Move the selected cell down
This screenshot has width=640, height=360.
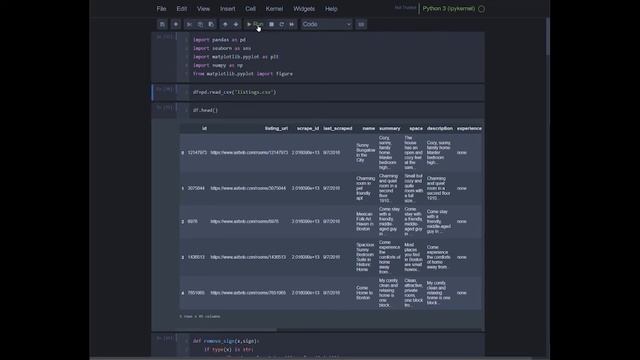pos(236,24)
